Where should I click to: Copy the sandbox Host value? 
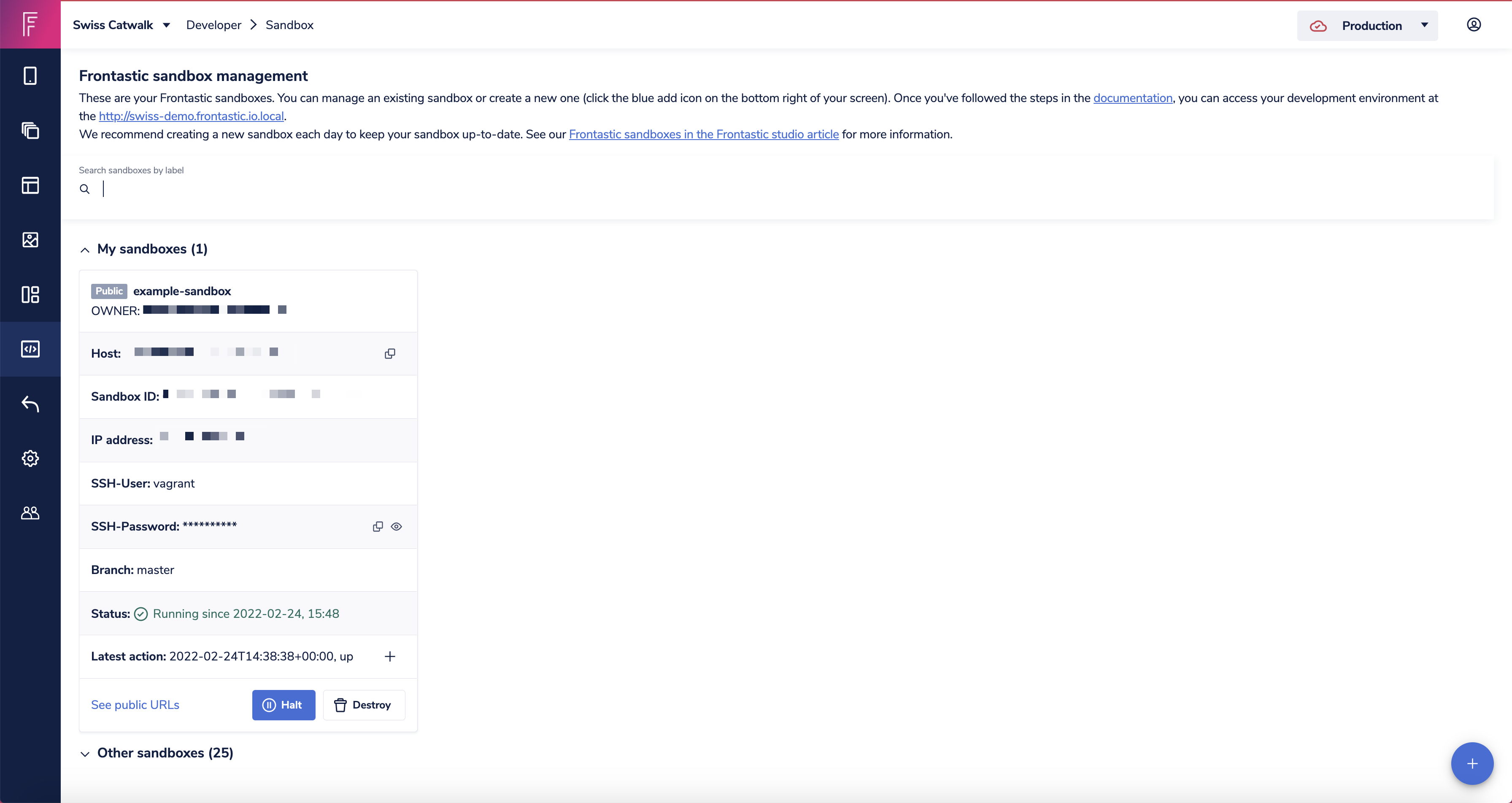(x=390, y=353)
